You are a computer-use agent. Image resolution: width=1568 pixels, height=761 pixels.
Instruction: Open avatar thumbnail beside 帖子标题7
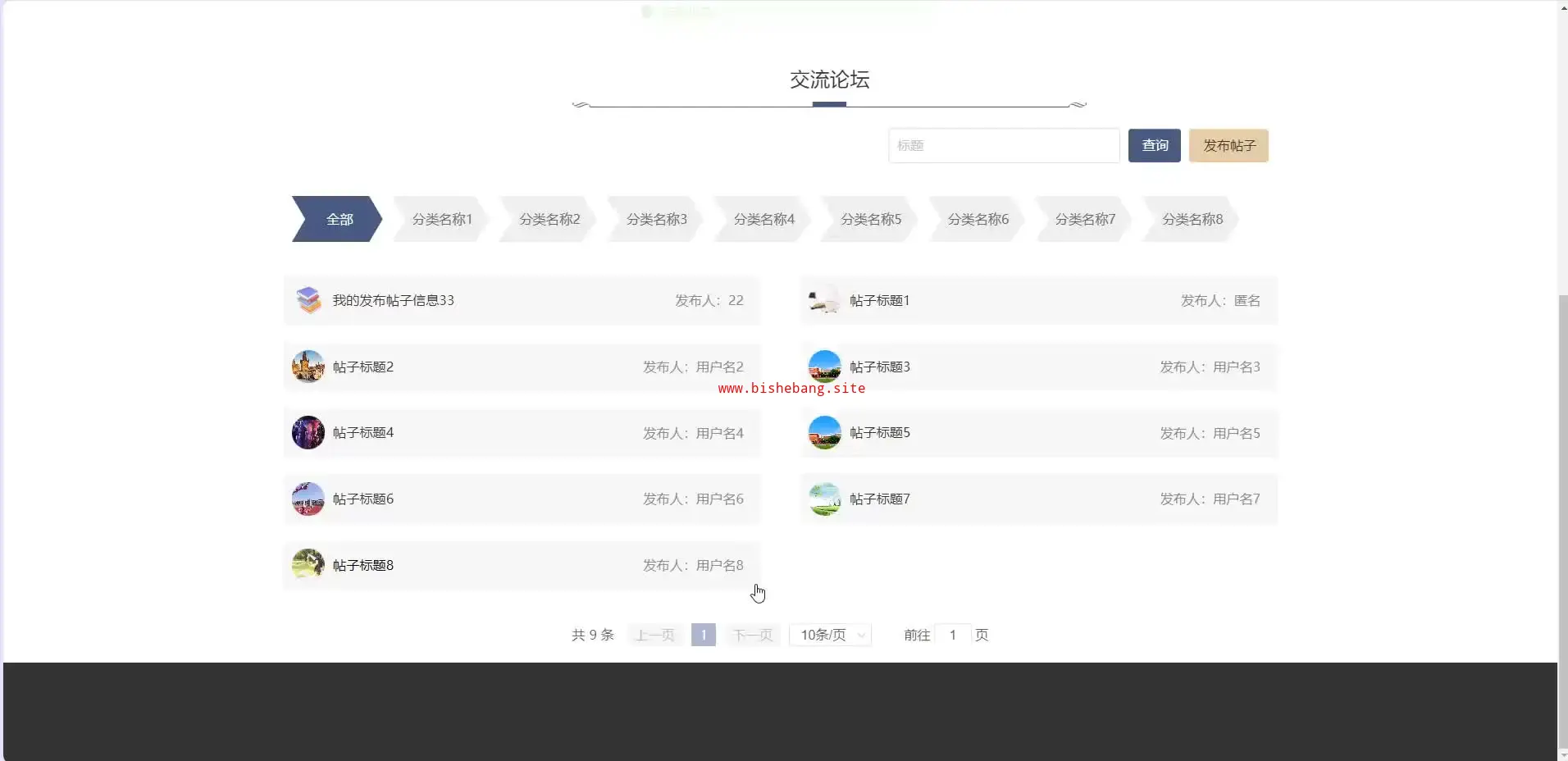(x=825, y=499)
